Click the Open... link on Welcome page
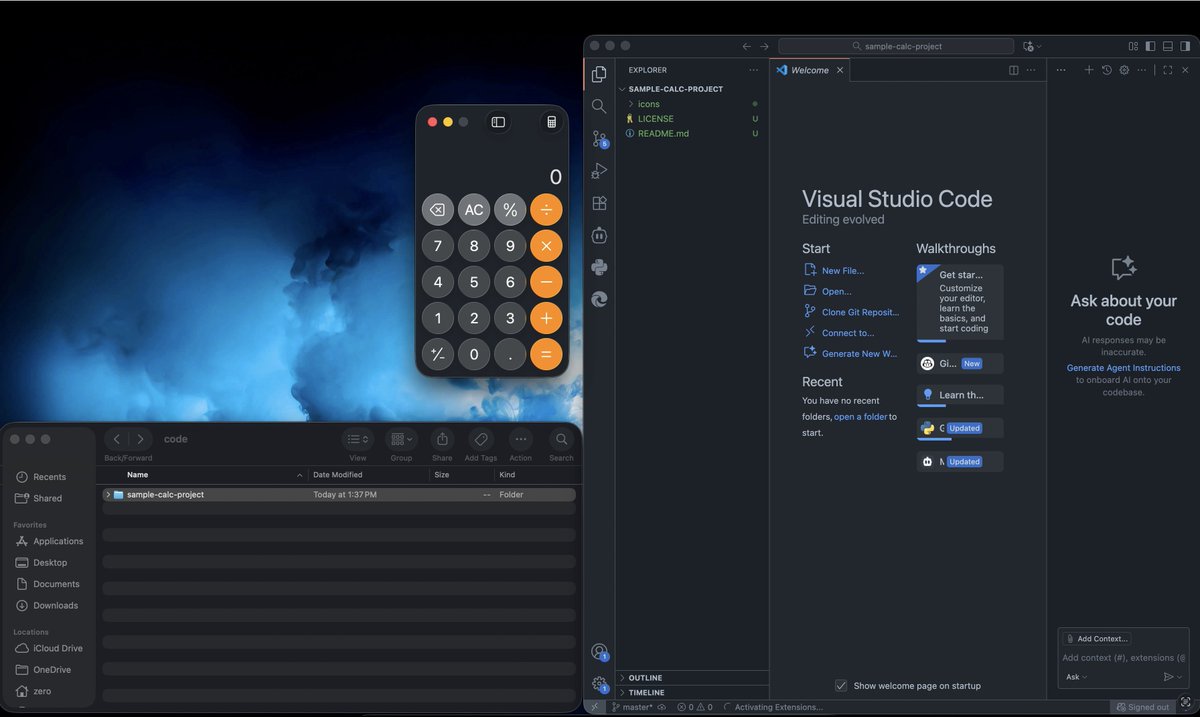 tap(836, 292)
